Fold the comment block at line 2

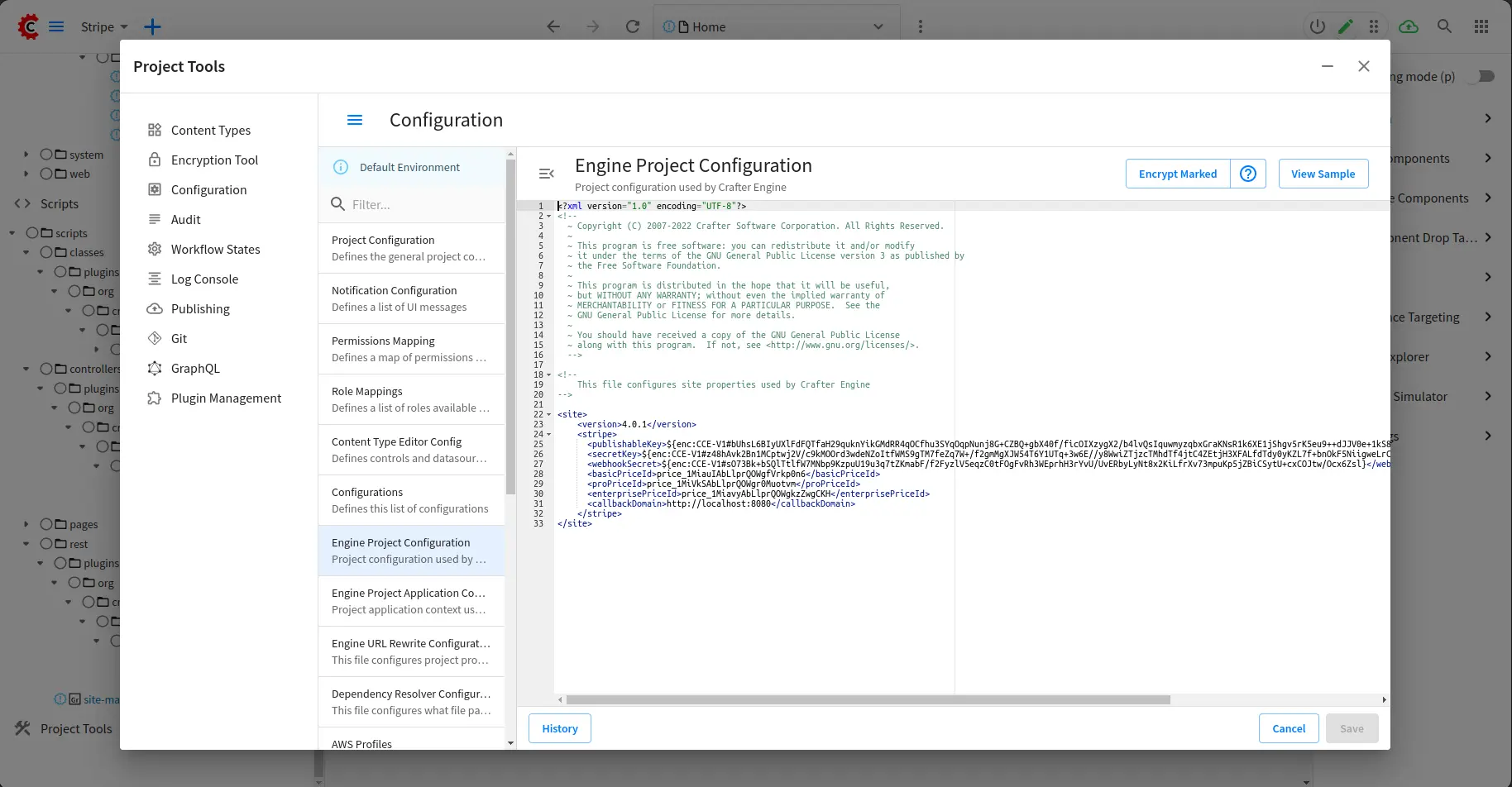click(549, 216)
